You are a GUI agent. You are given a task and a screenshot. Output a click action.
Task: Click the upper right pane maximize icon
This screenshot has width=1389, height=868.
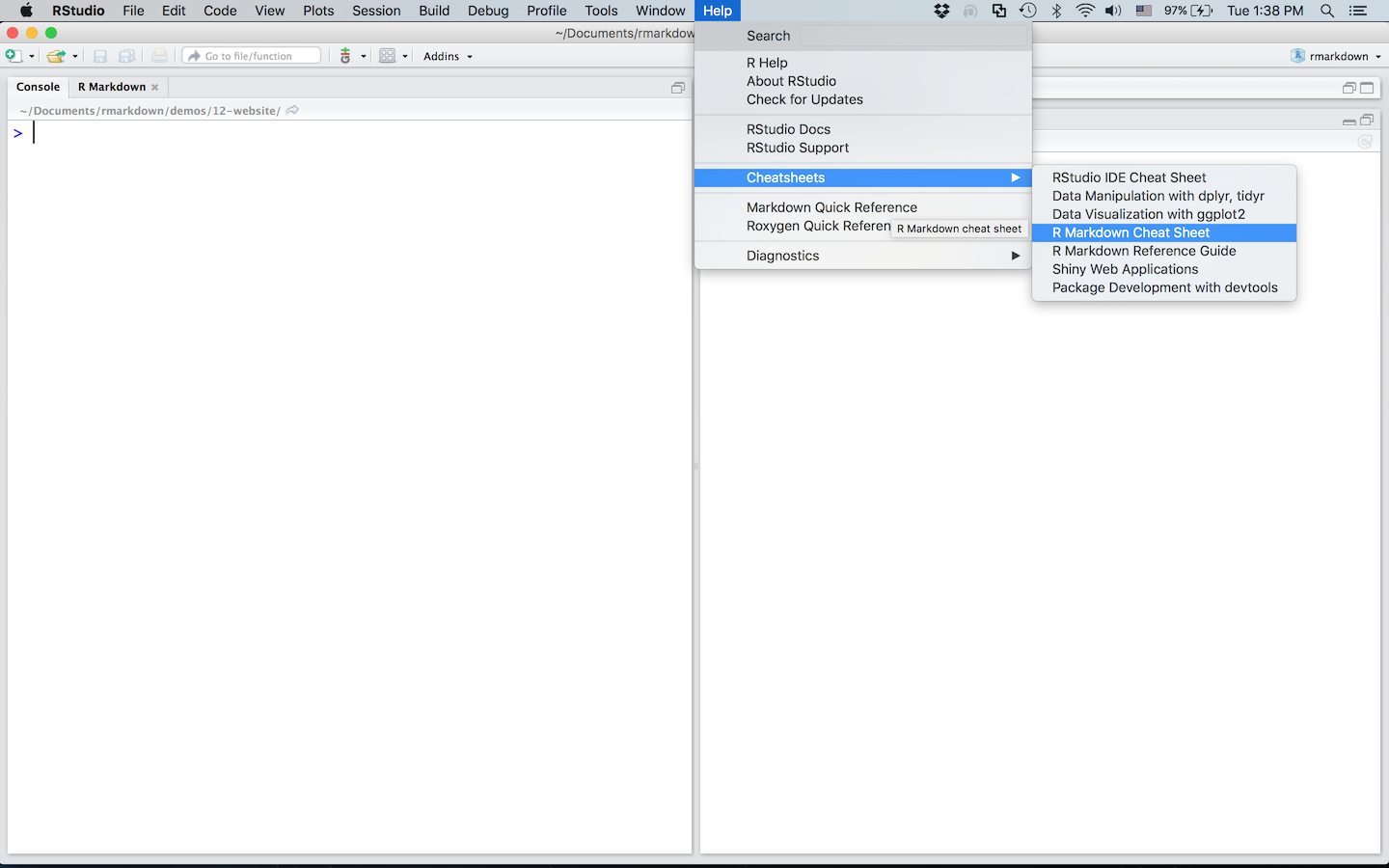[1367, 88]
